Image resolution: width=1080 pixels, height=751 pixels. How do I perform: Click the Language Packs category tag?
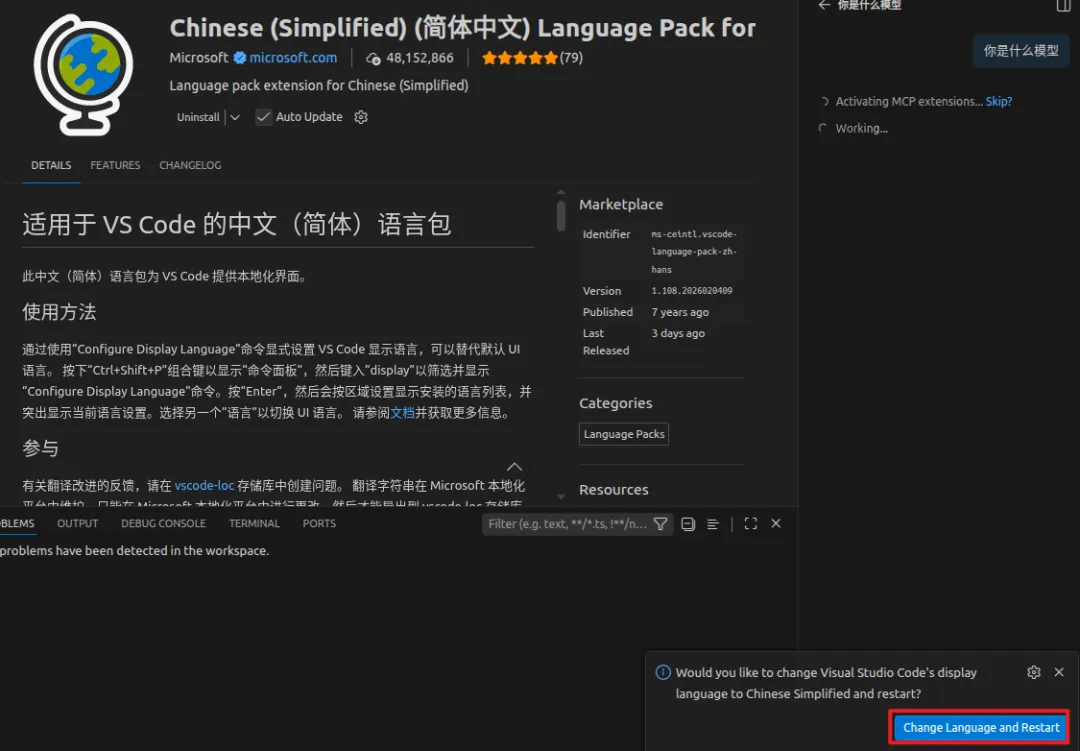coord(624,434)
